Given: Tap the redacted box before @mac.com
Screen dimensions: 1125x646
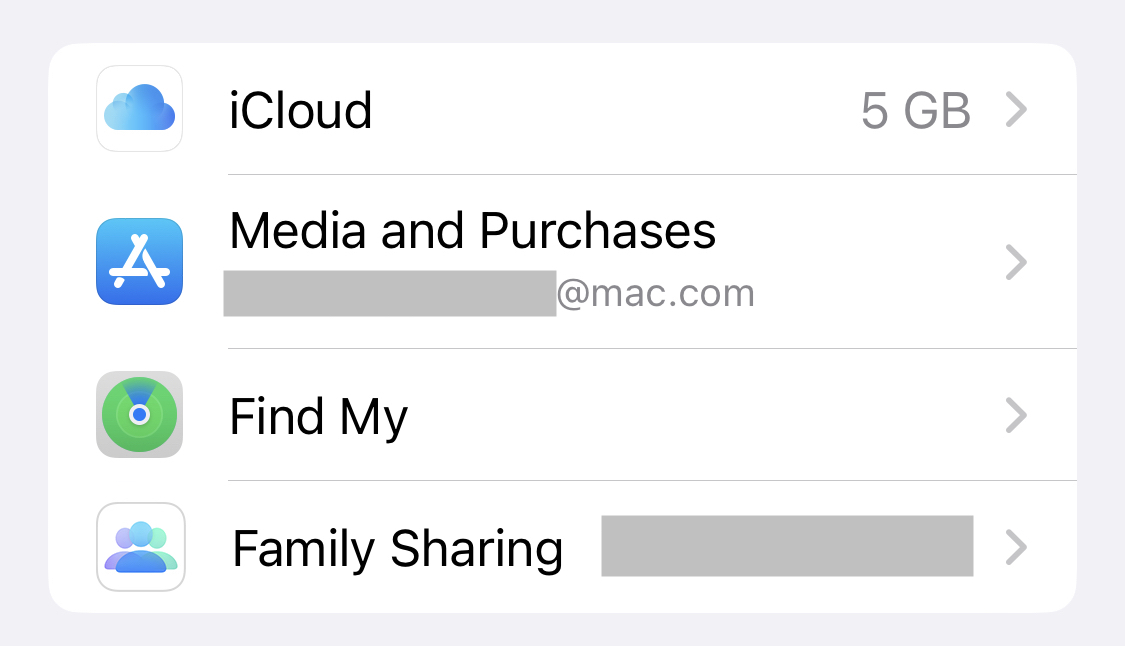Looking at the screenshot, I should [390, 293].
